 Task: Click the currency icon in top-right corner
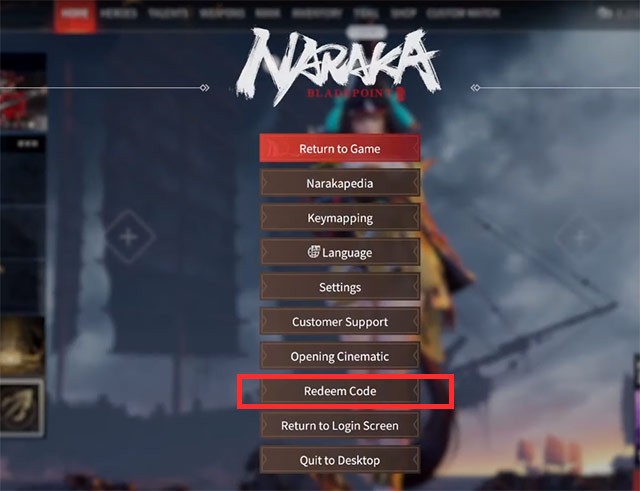(x=604, y=13)
